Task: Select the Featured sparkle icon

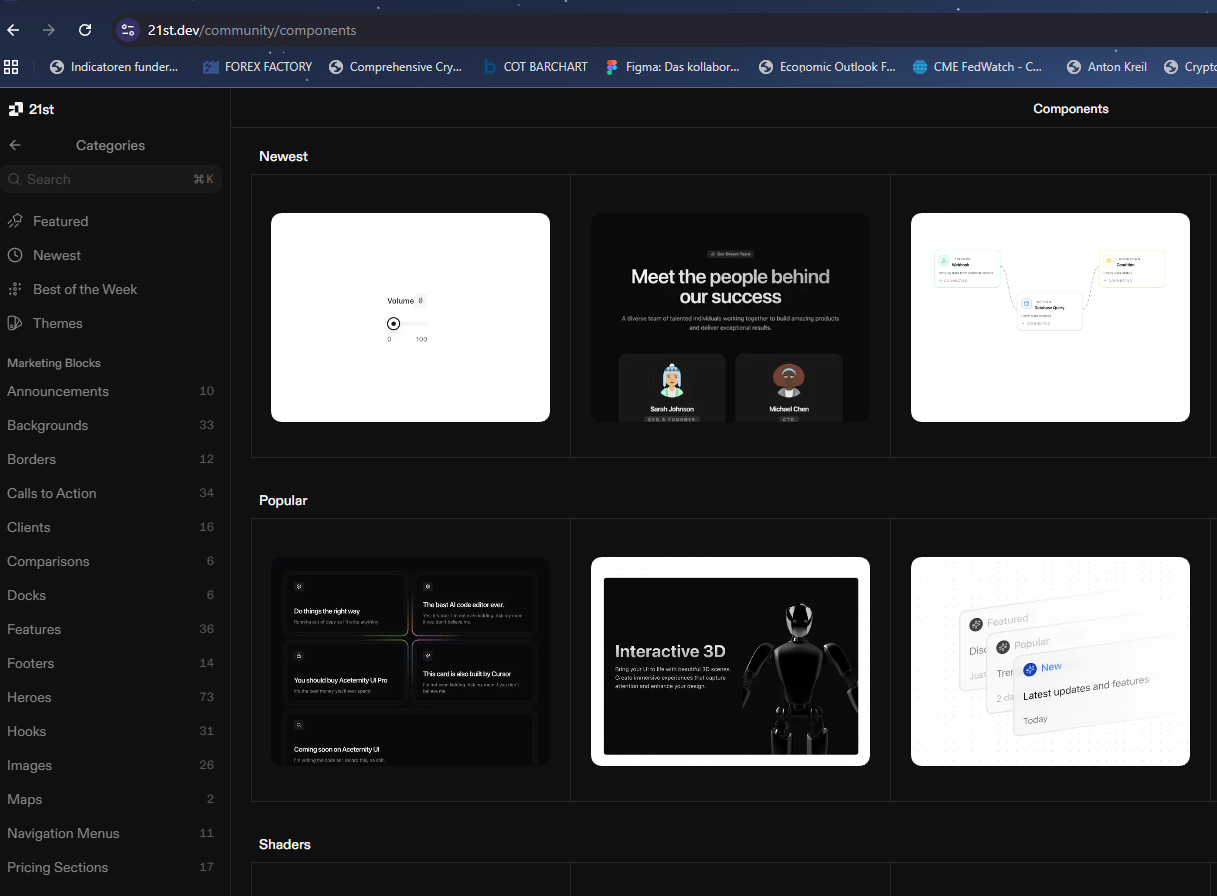Action: click(x=14, y=221)
